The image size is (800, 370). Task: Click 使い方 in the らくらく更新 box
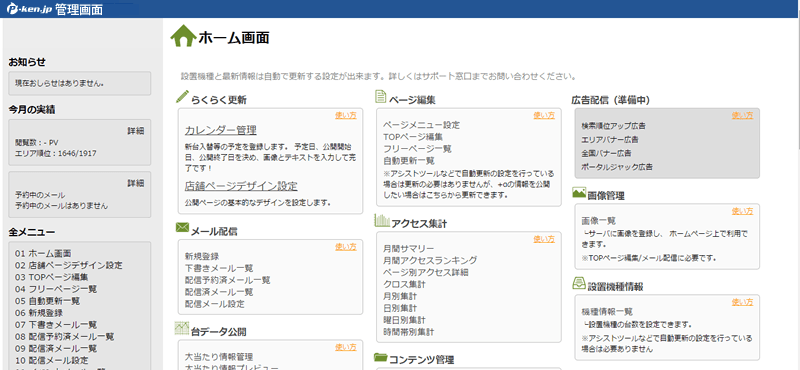tap(345, 115)
